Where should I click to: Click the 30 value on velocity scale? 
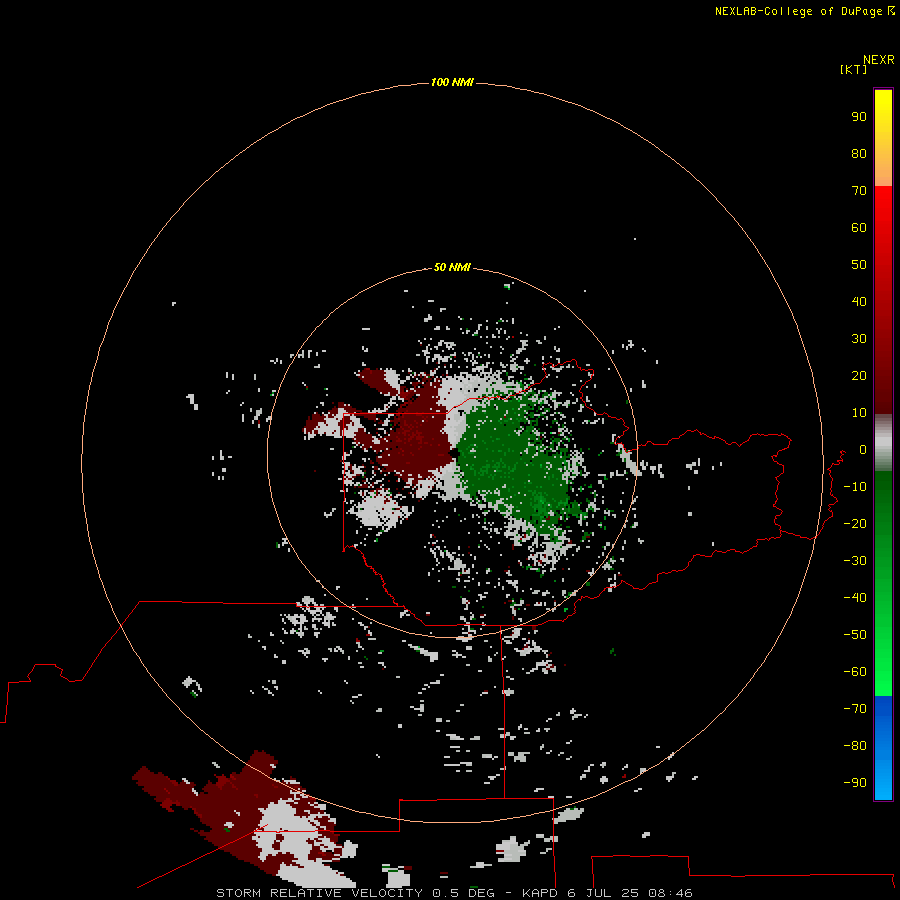pyautogui.click(x=859, y=339)
